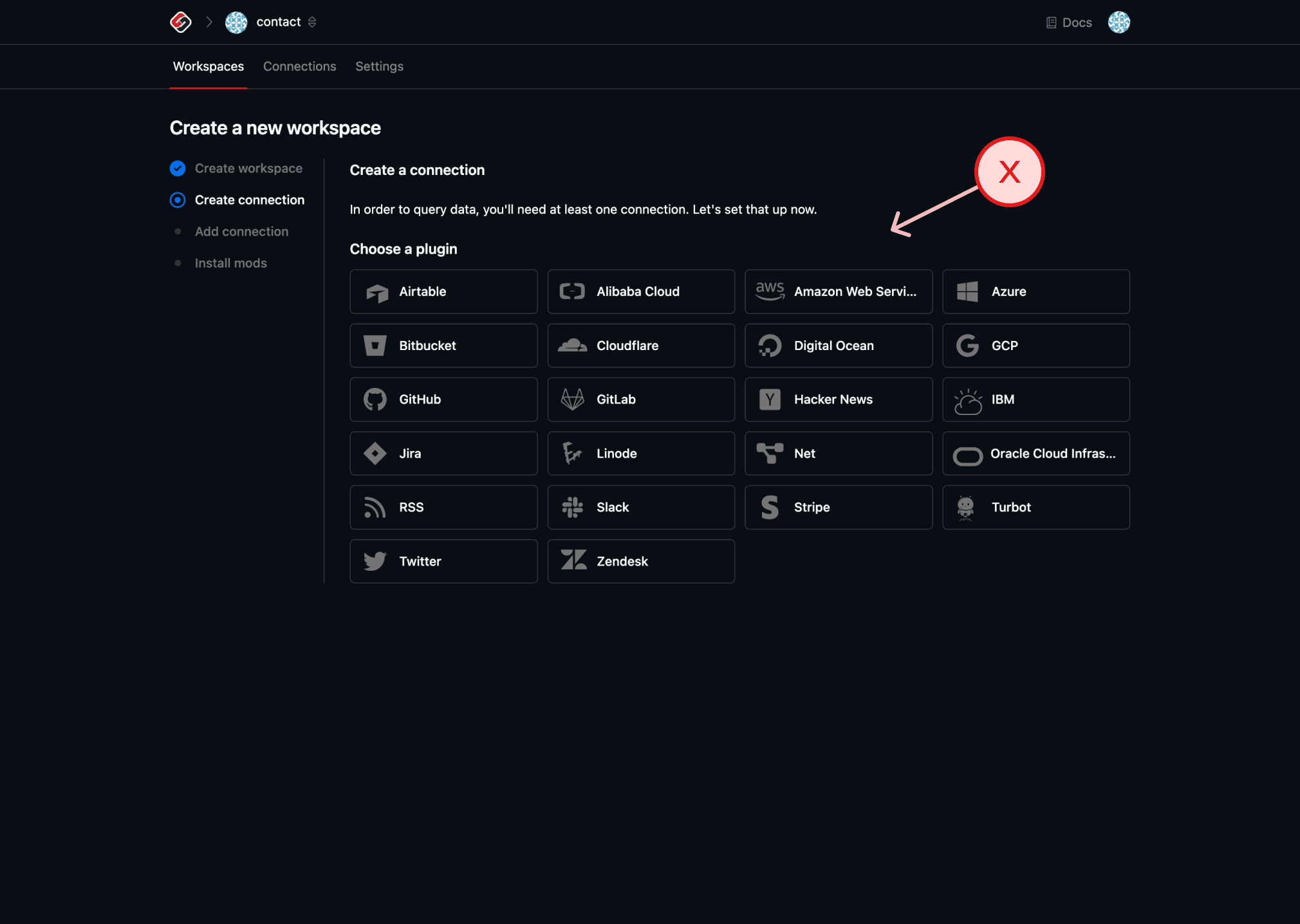This screenshot has width=1300, height=924.
Task: Select the Net network icon
Action: coord(770,453)
